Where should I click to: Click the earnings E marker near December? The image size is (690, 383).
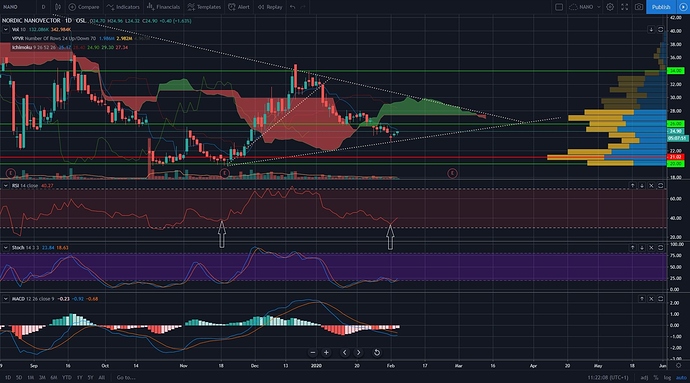pos(224,173)
